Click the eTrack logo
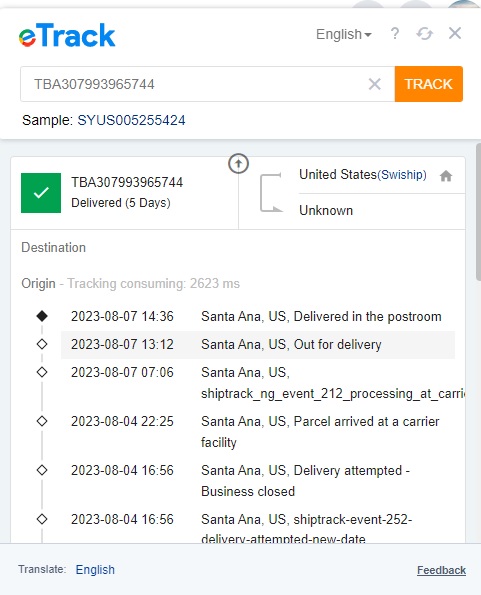The image size is (481, 595). (x=67, y=35)
